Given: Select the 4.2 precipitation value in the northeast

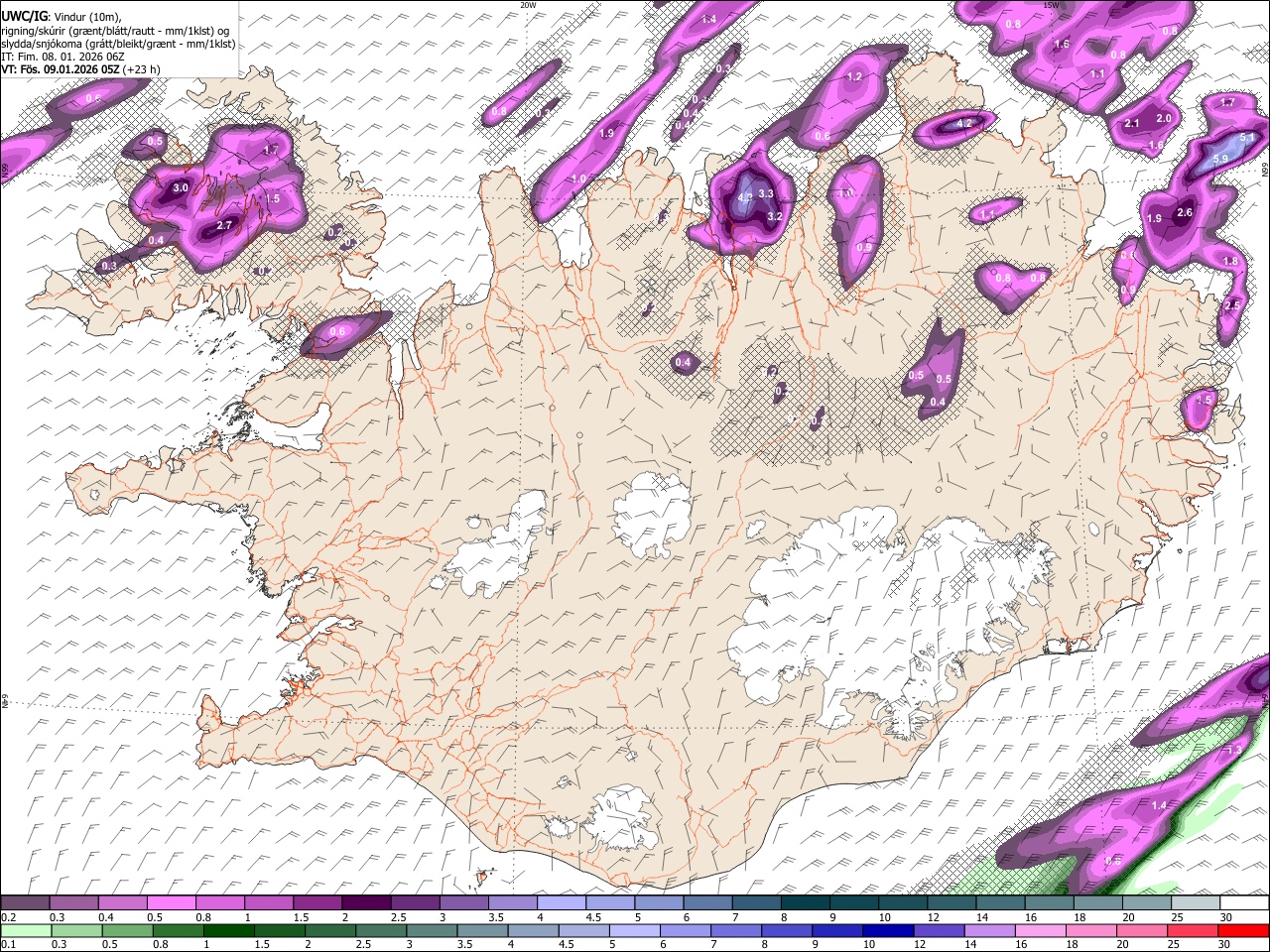Looking at the screenshot, I should pyautogui.click(x=964, y=124).
